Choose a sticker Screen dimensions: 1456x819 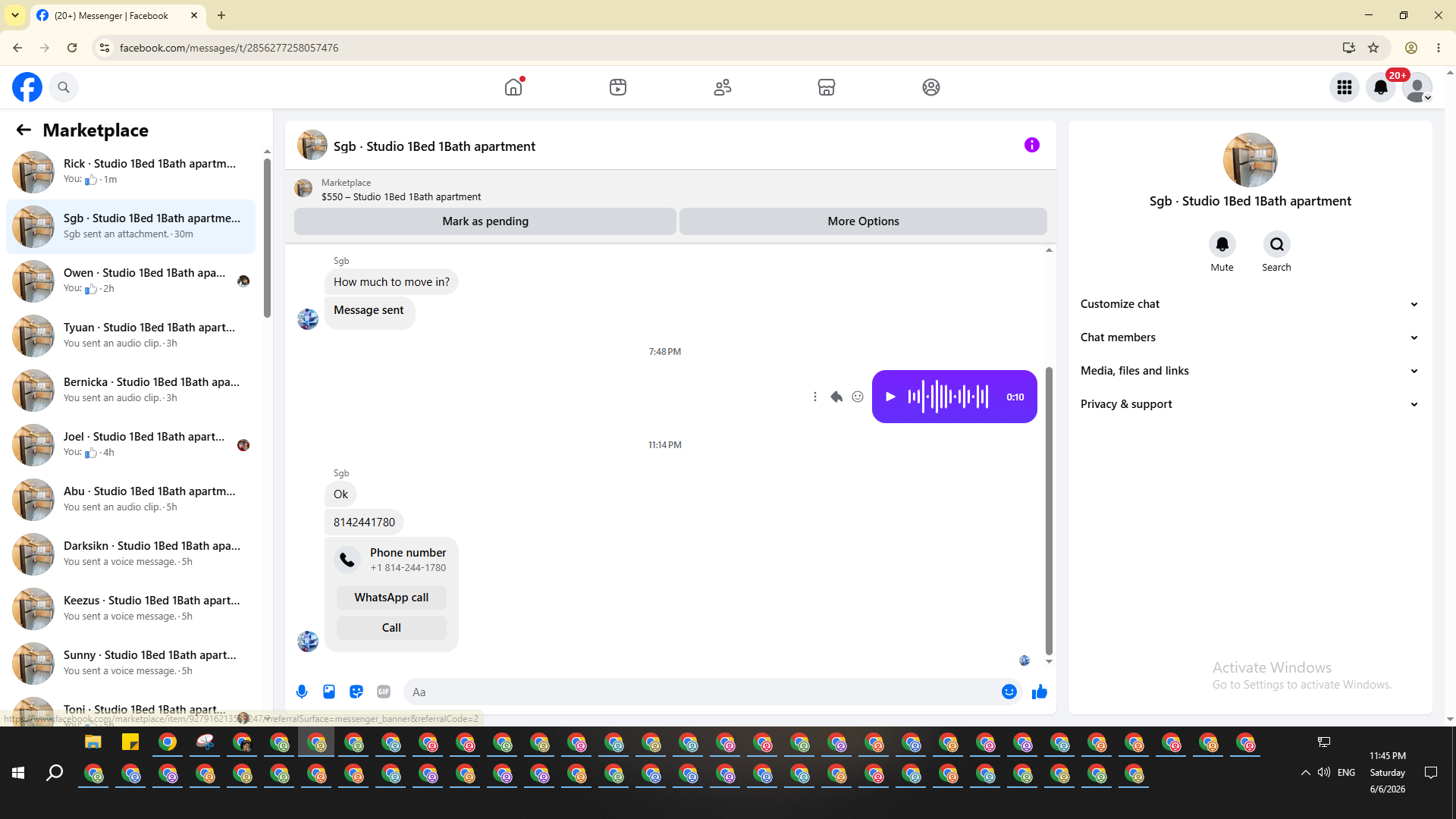coord(356,692)
